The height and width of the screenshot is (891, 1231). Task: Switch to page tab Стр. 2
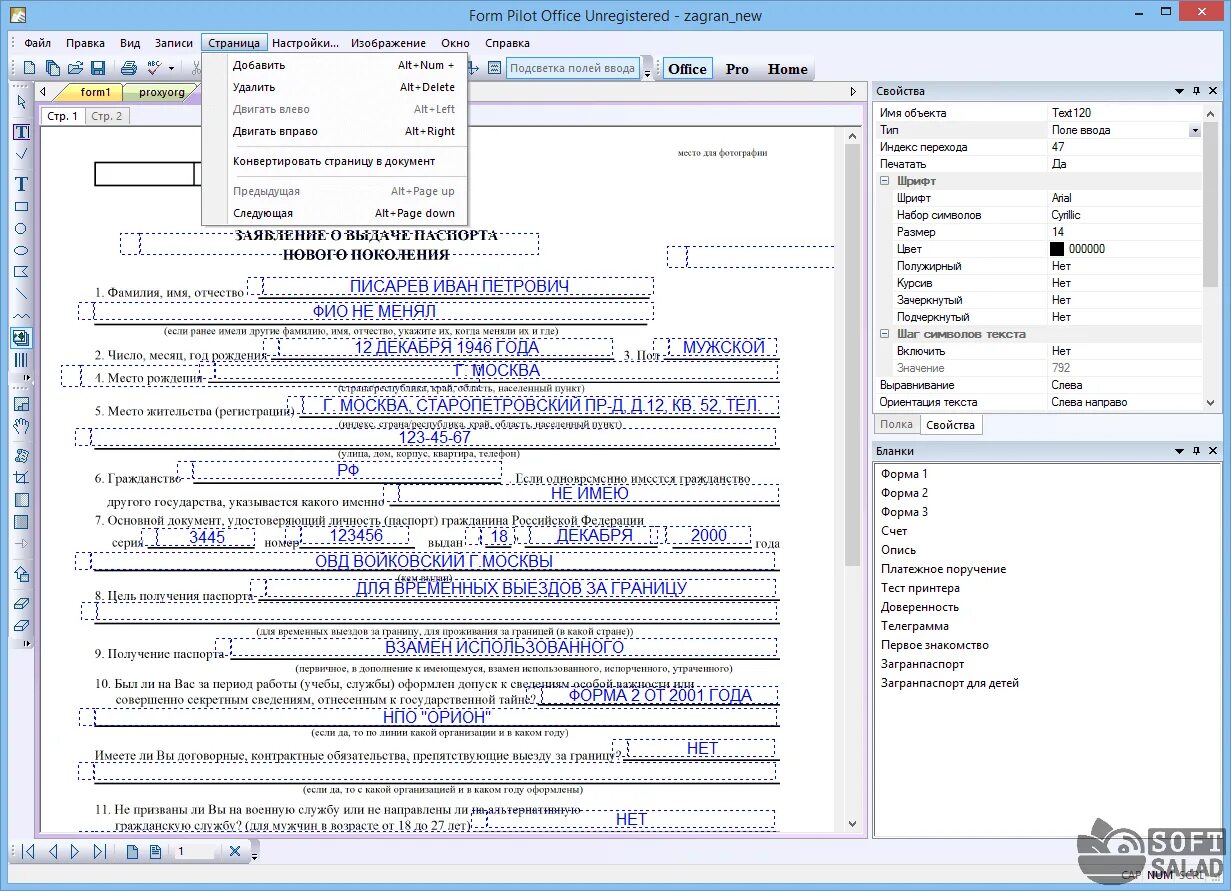[107, 116]
